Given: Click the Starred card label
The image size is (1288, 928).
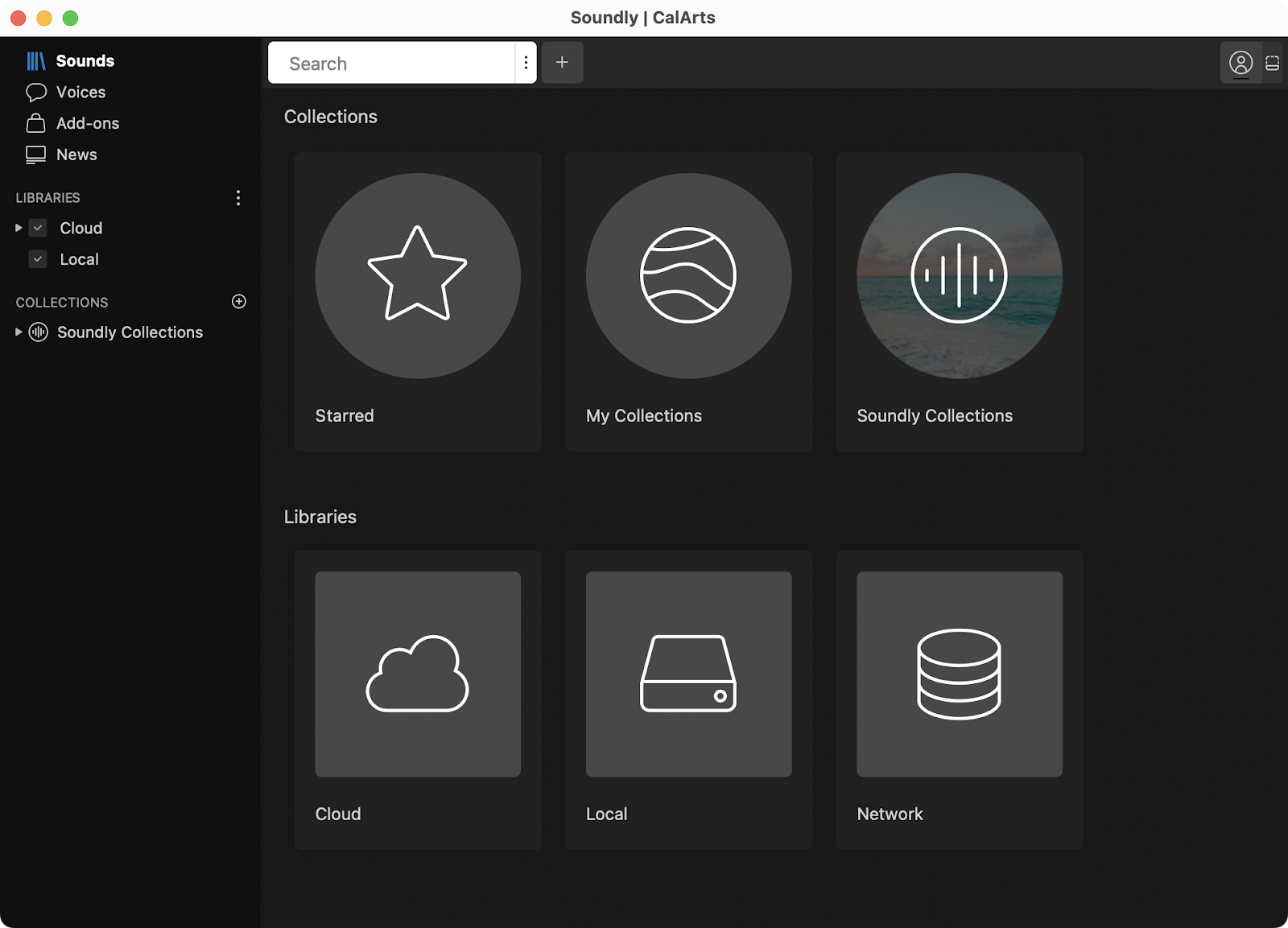Looking at the screenshot, I should [345, 416].
